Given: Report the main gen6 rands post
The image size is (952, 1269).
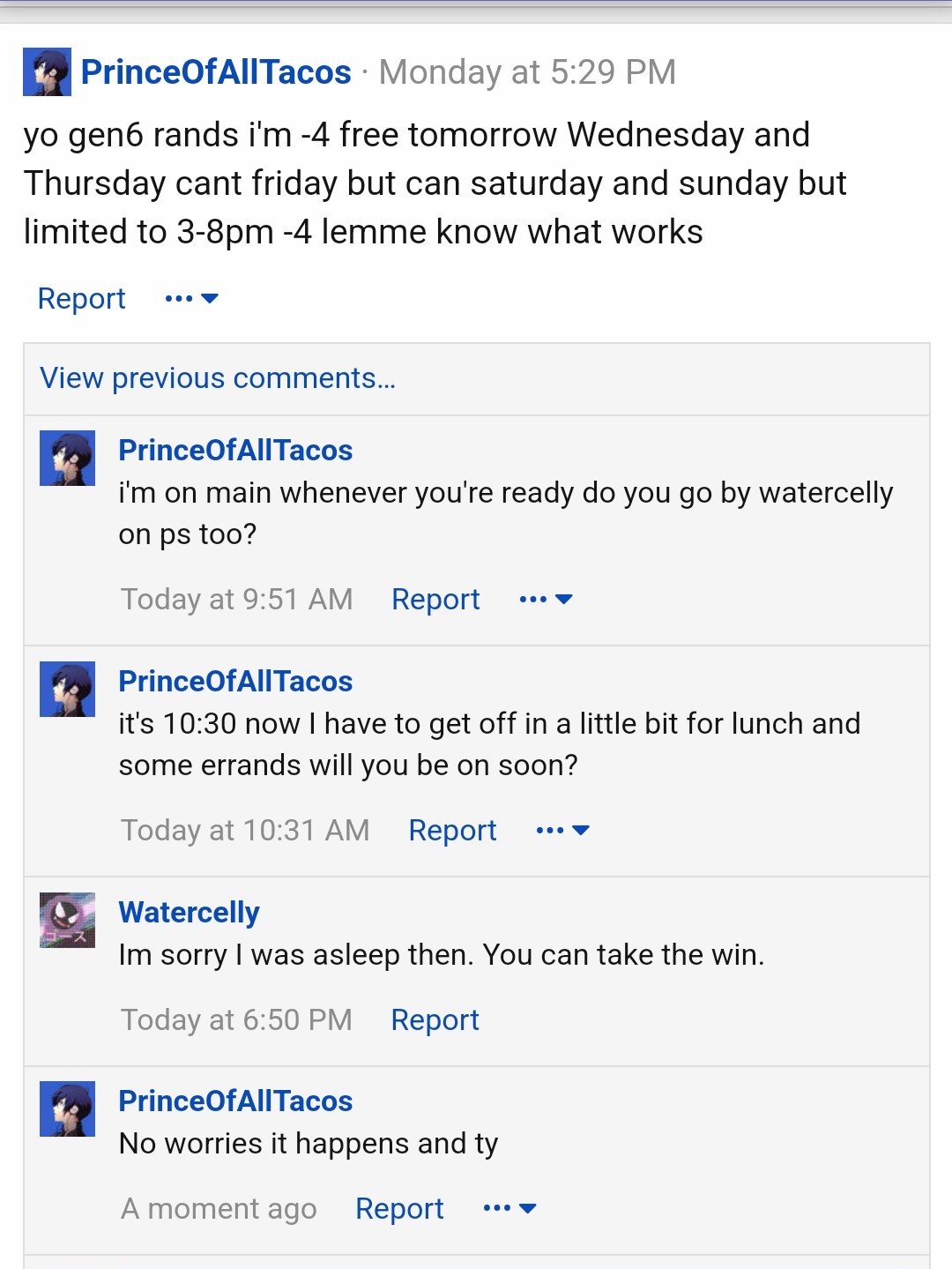Looking at the screenshot, I should pyautogui.click(x=82, y=299).
